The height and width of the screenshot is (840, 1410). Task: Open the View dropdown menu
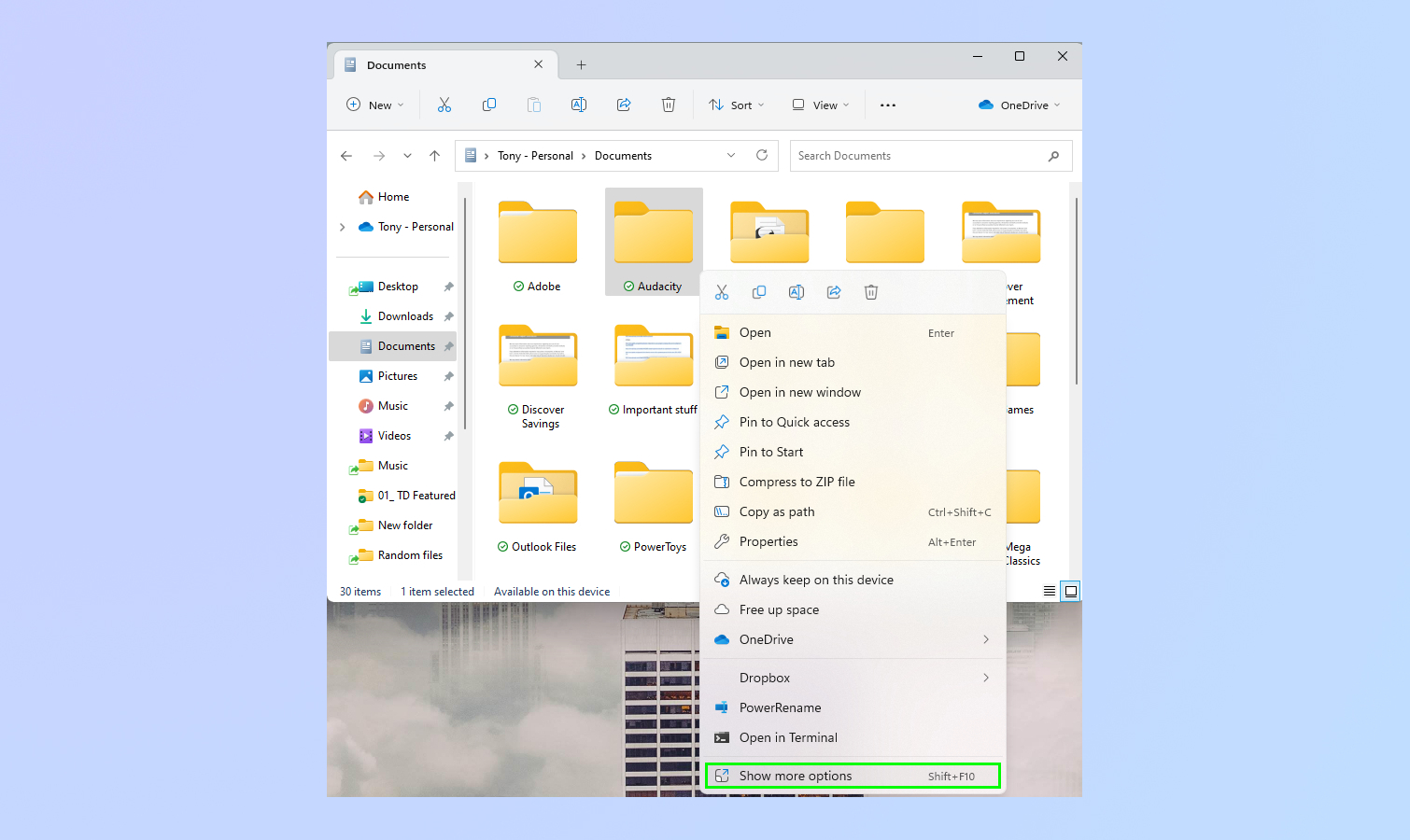pyautogui.click(x=821, y=105)
